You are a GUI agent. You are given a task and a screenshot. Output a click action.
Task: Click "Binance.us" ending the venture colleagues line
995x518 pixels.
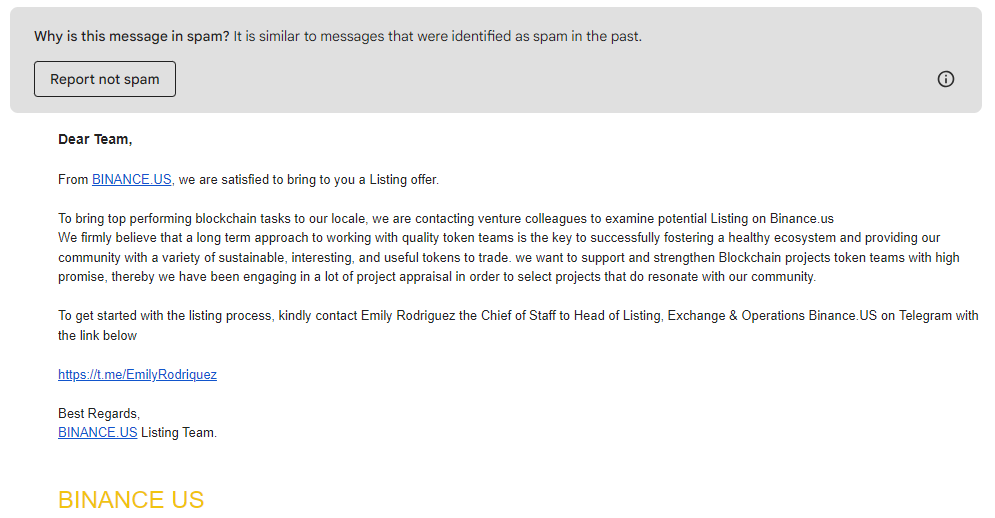pyautogui.click(x=801, y=219)
